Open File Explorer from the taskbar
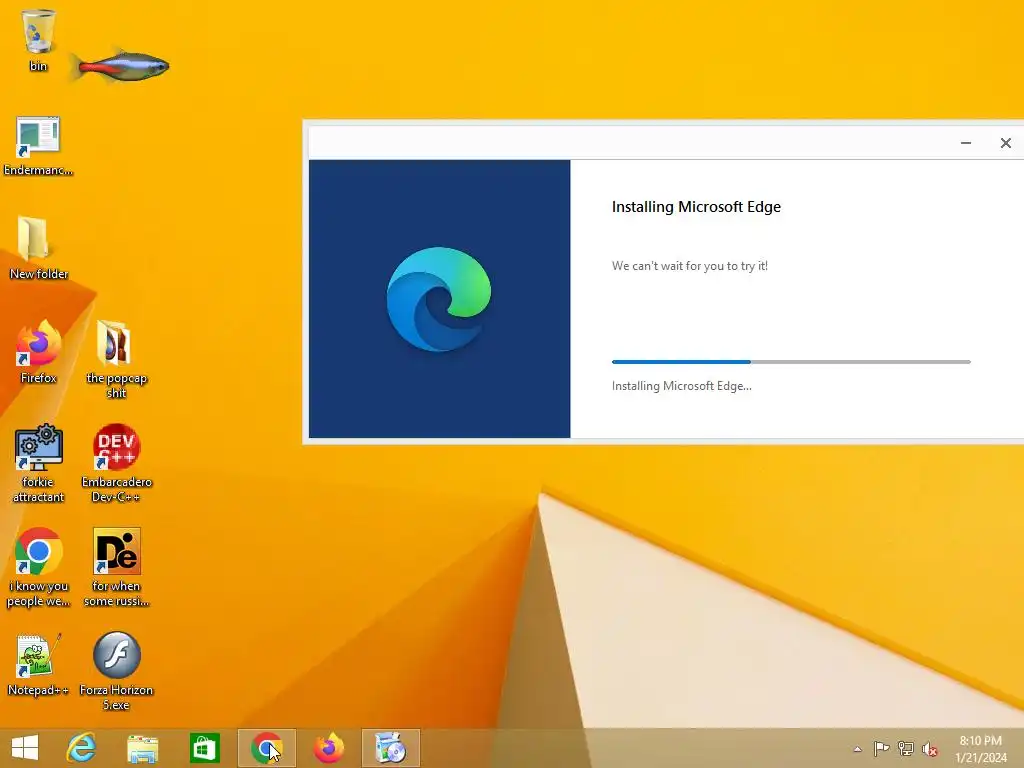1024x768 pixels. [142, 748]
